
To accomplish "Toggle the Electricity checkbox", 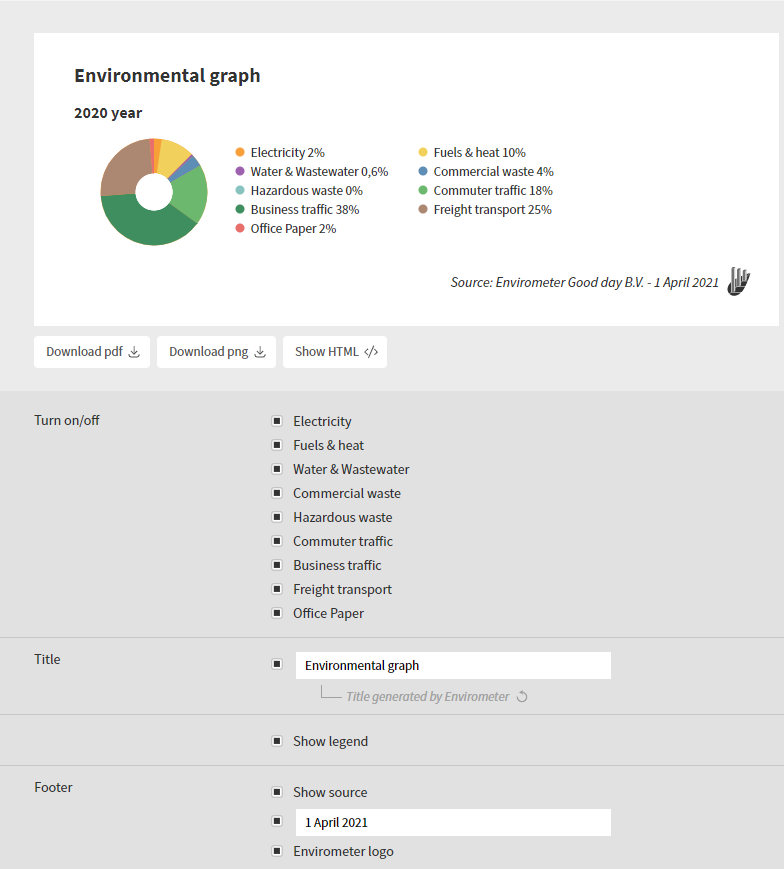I will 277,421.
